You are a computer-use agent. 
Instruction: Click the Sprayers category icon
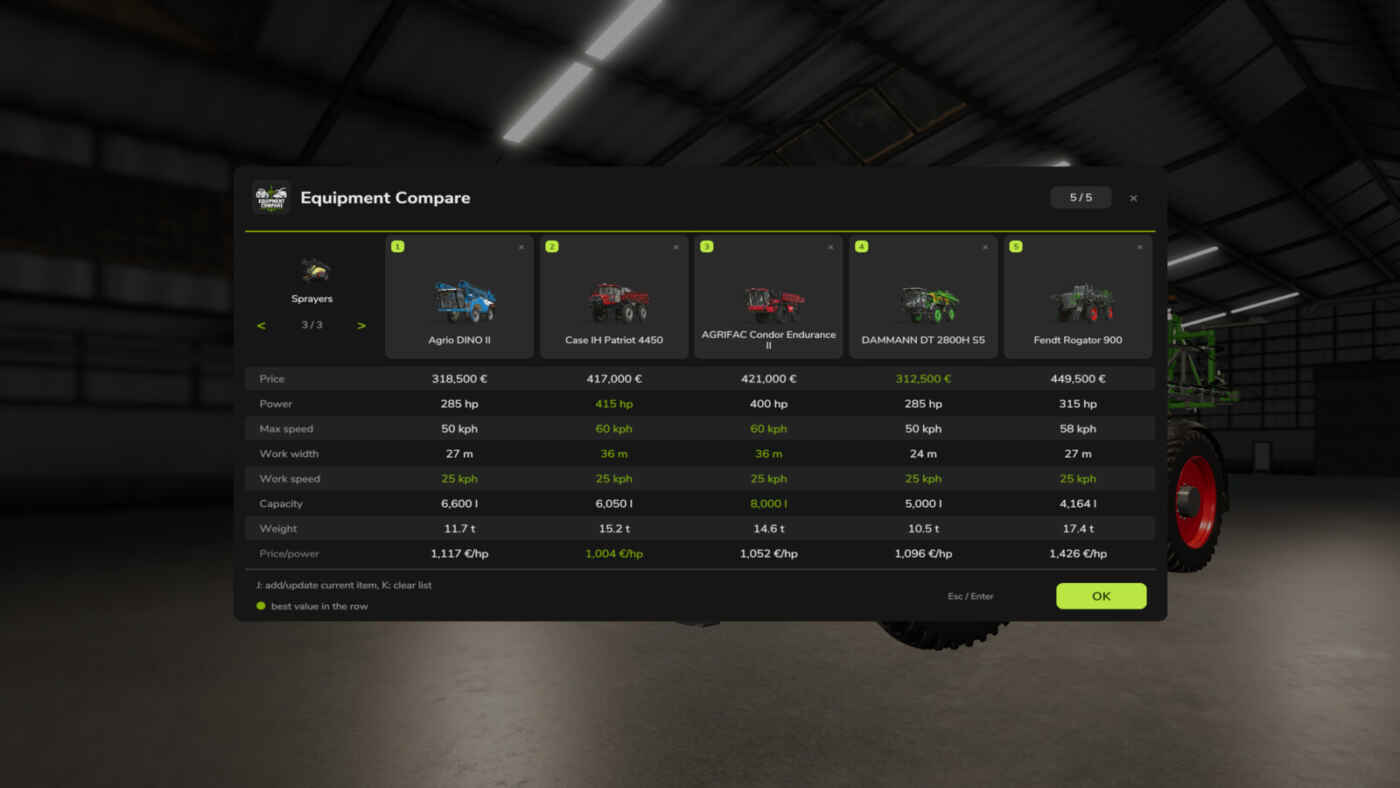[315, 270]
